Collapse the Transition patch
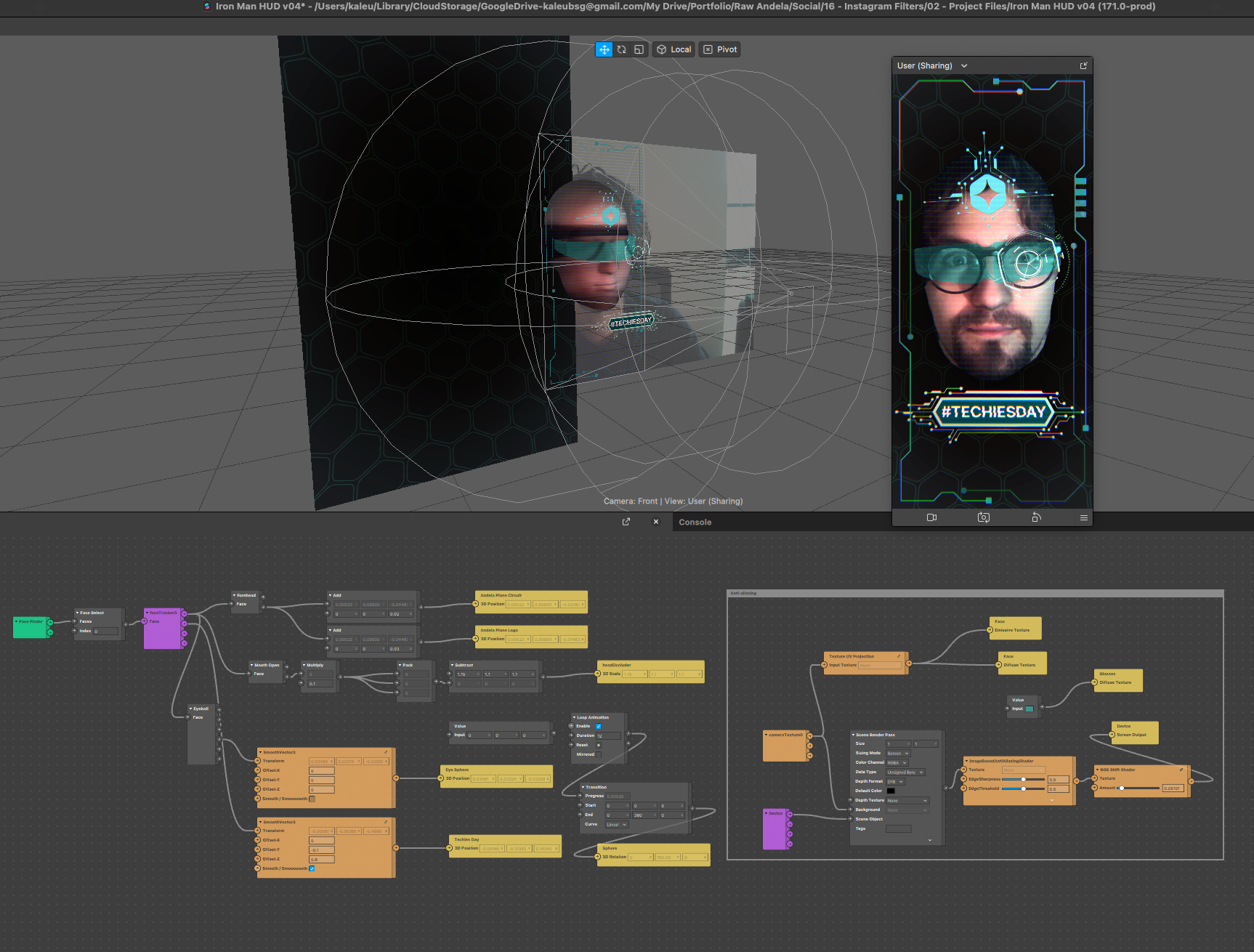This screenshot has height=952, width=1254. [583, 787]
